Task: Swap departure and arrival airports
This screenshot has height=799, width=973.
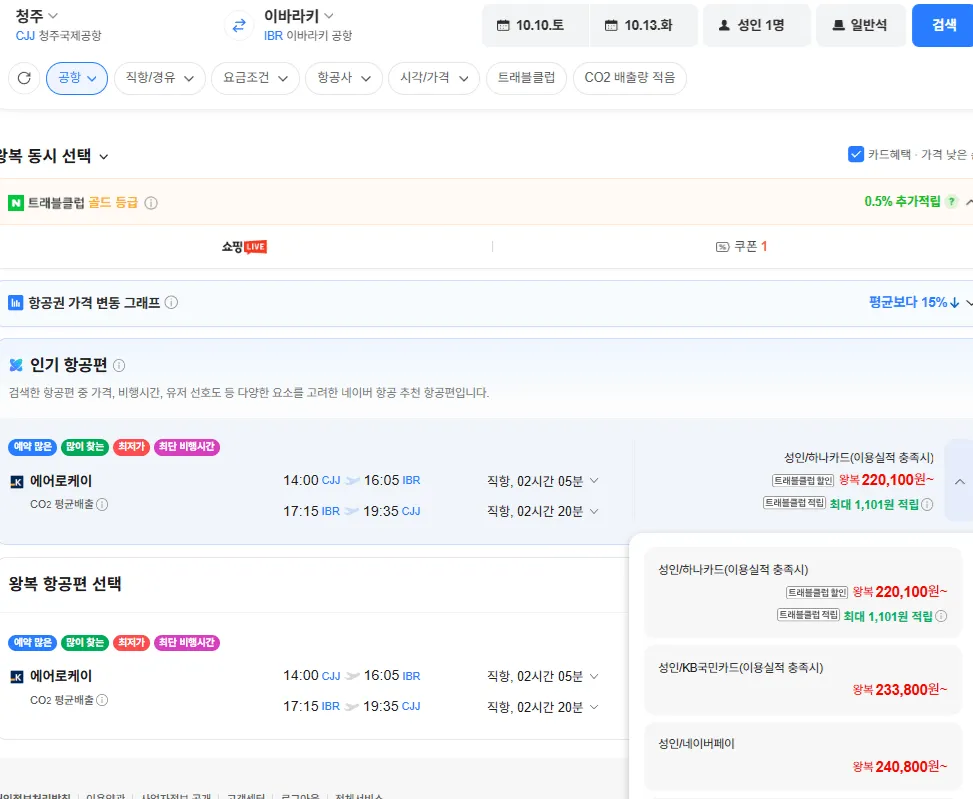Action: 239,25
